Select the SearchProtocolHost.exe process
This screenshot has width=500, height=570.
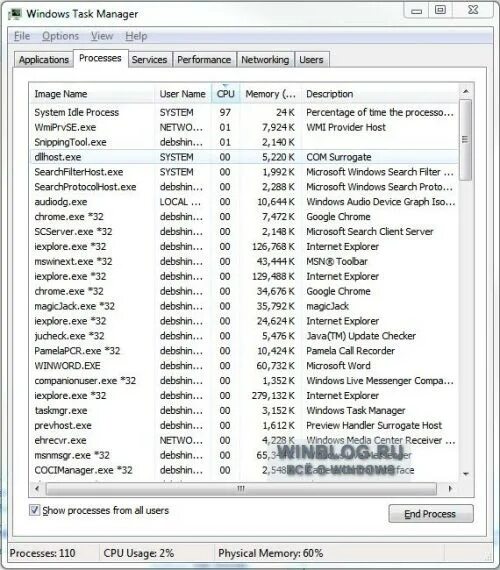[x=244, y=187]
